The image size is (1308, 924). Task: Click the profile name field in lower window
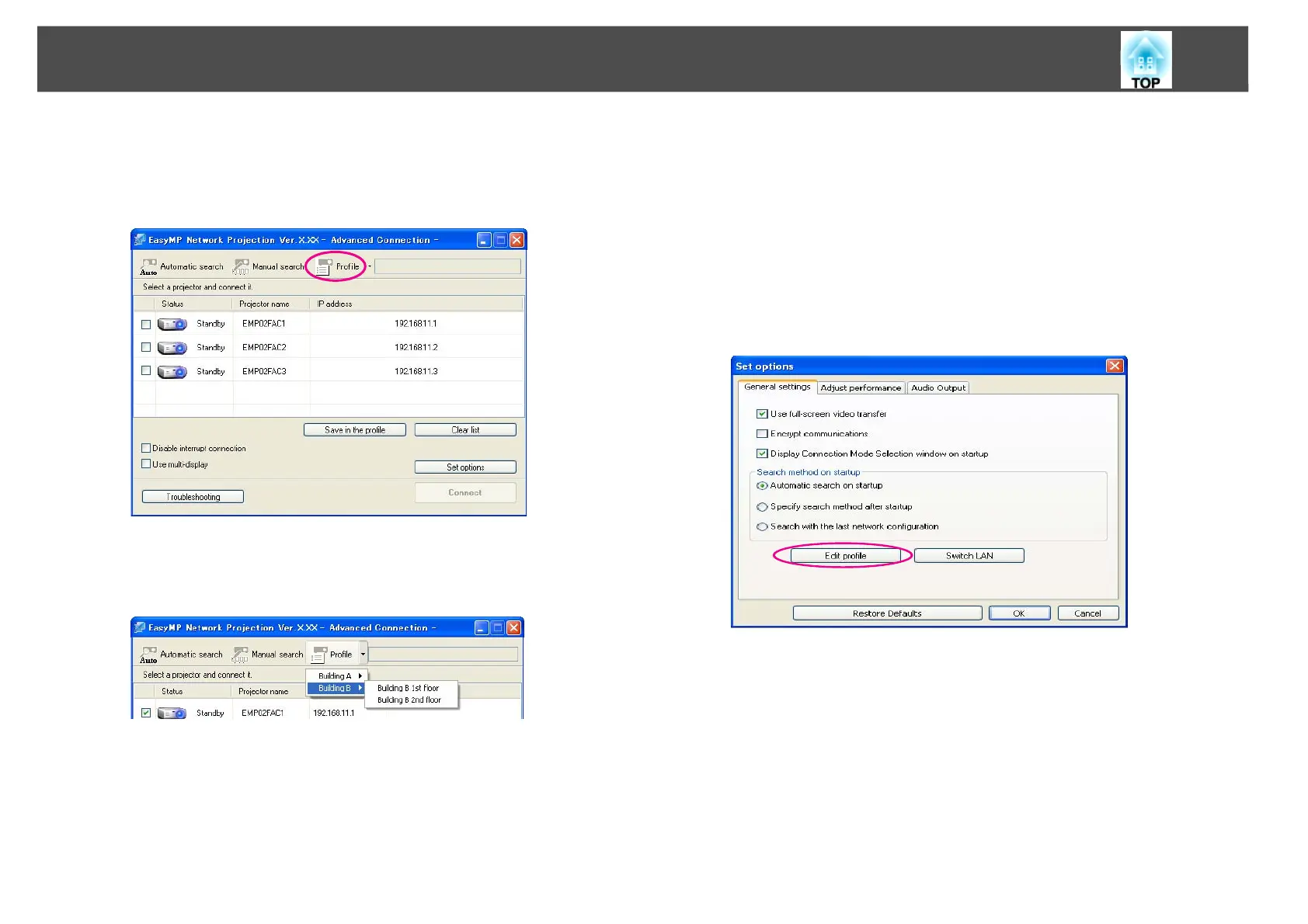[x=443, y=654]
